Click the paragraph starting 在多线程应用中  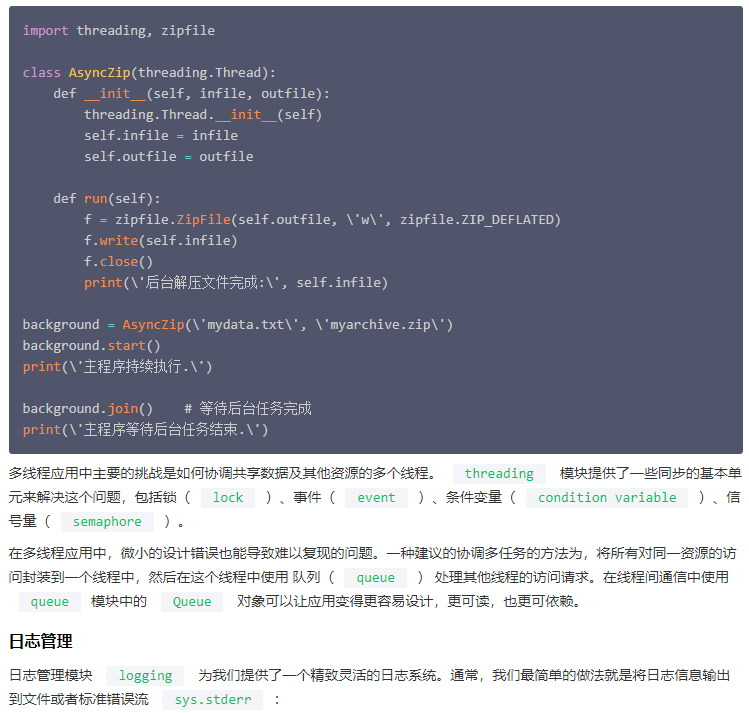[373, 577]
